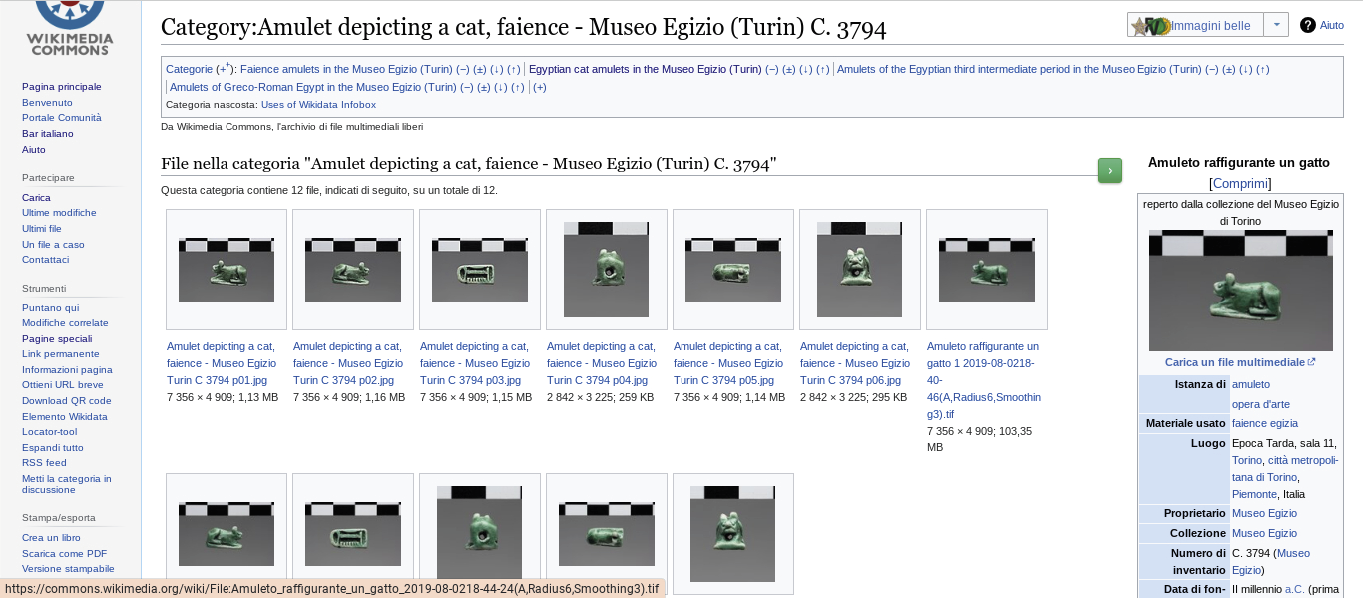Click the green arrow slideshow button
The width and height of the screenshot is (1363, 598).
[x=1109, y=171]
